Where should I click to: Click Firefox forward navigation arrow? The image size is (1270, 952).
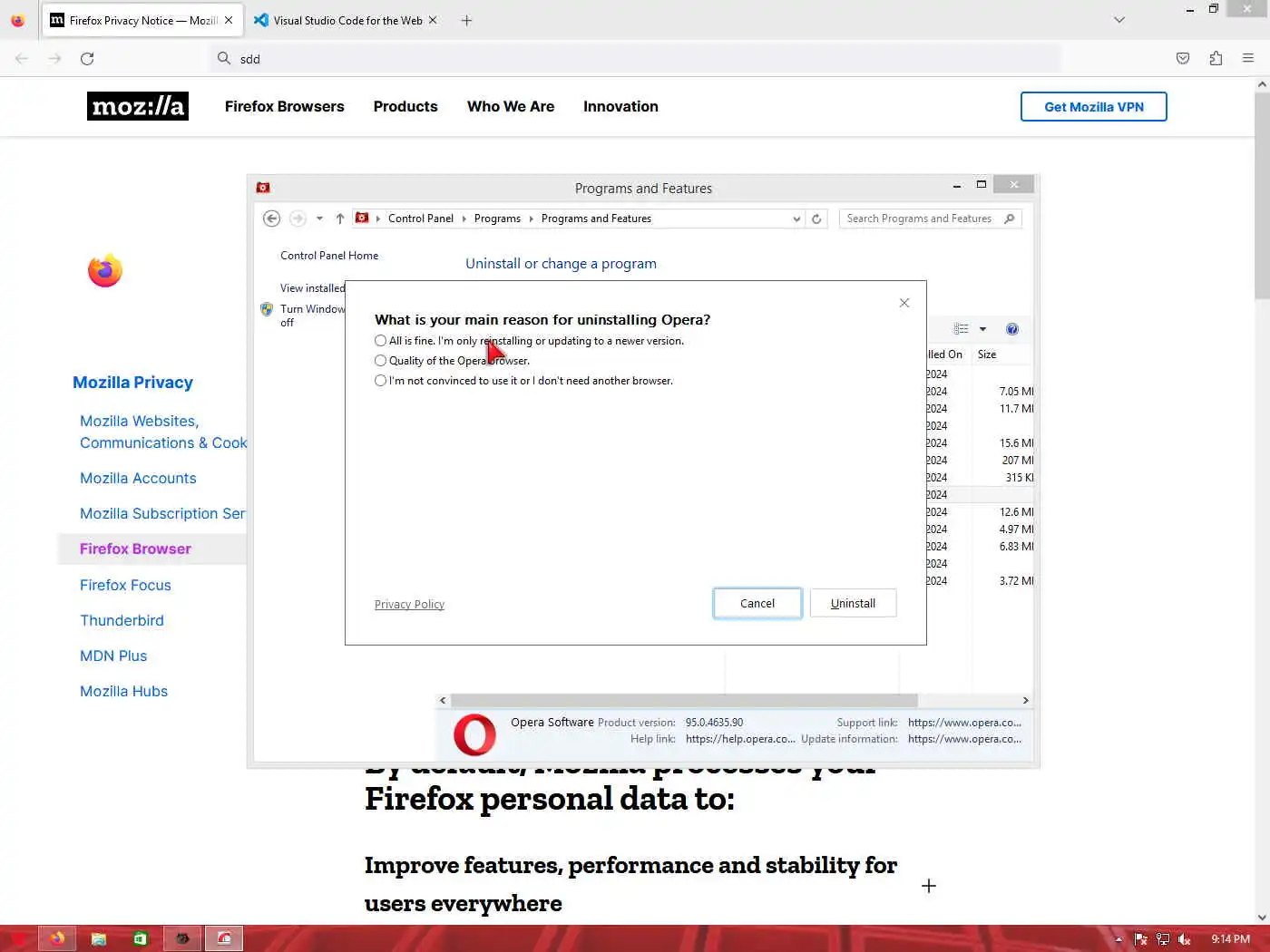click(54, 58)
